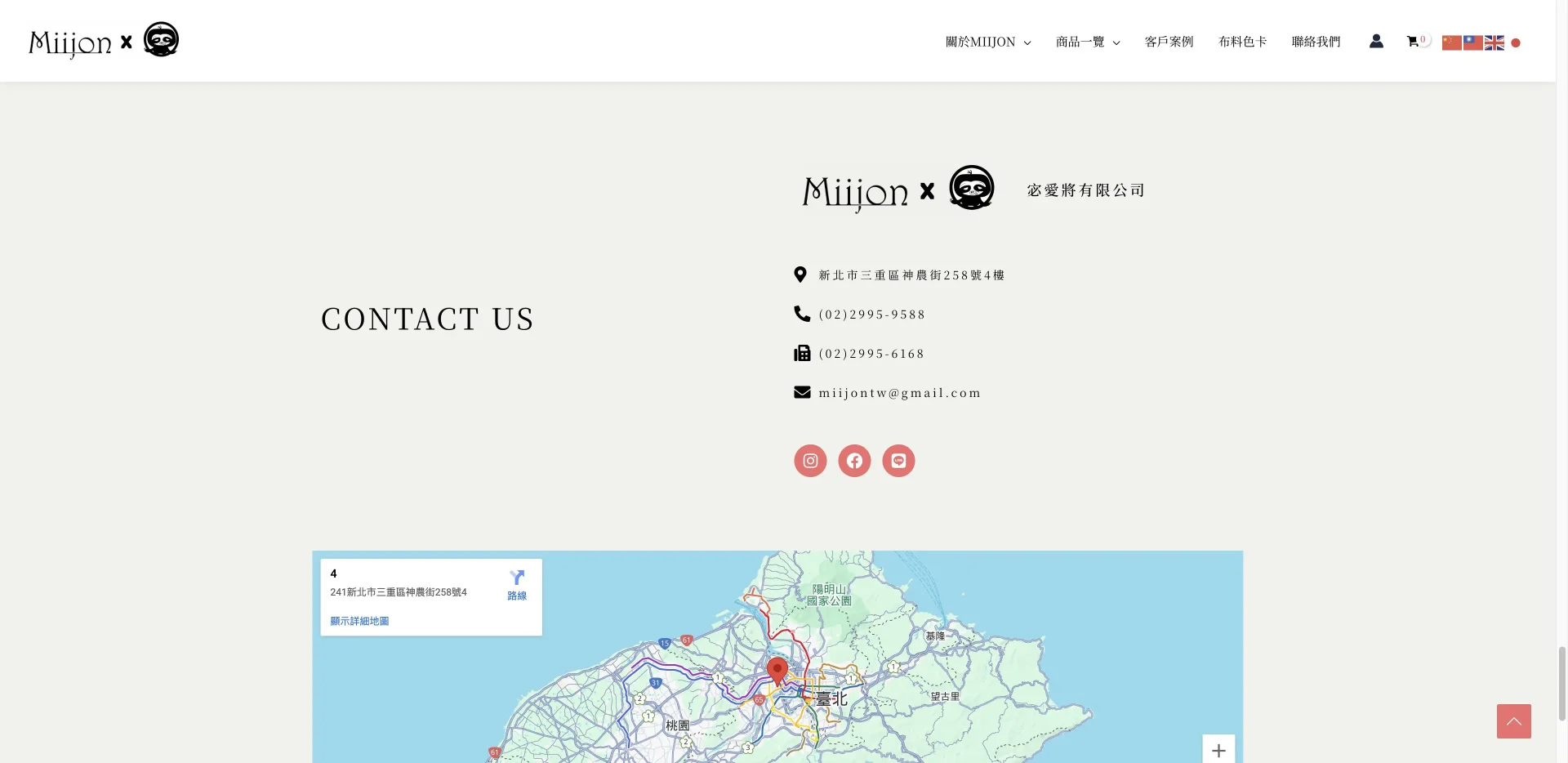Open the Instagram social icon
The width and height of the screenshot is (1568, 763).
(810, 461)
